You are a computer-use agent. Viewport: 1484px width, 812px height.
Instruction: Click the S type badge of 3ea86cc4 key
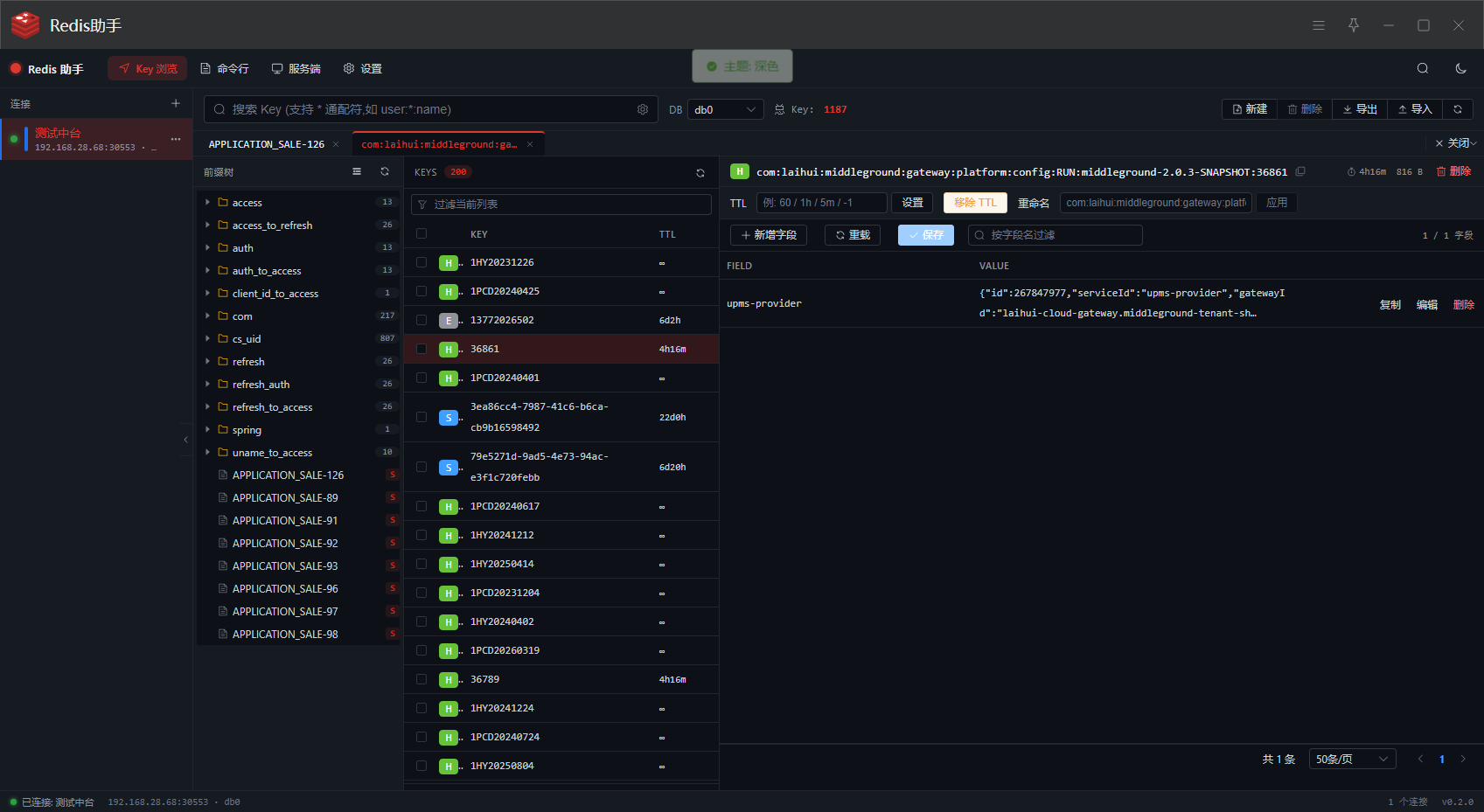click(449, 418)
